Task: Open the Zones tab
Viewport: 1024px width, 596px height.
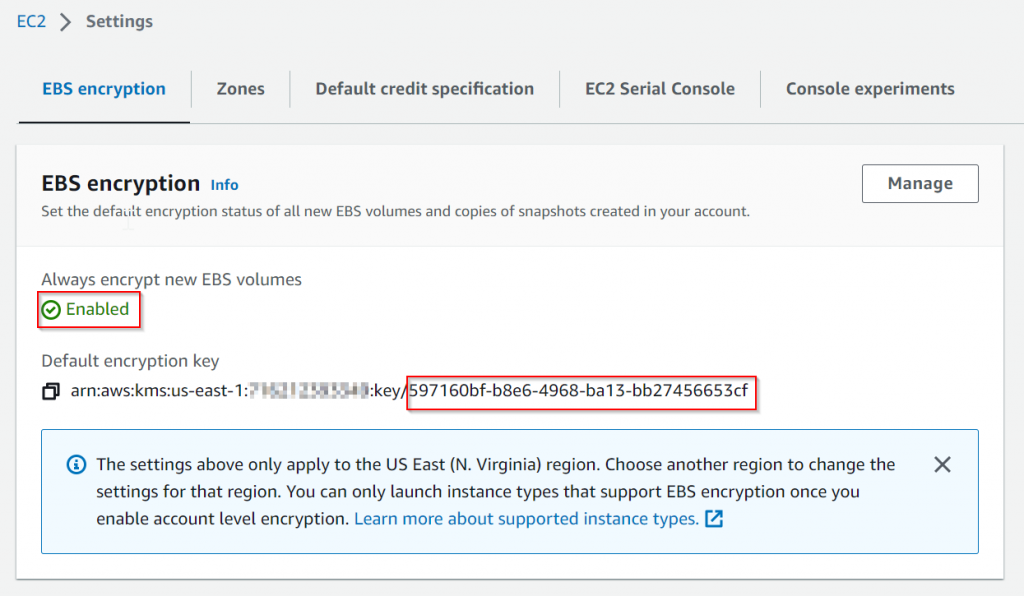Action: 240,89
